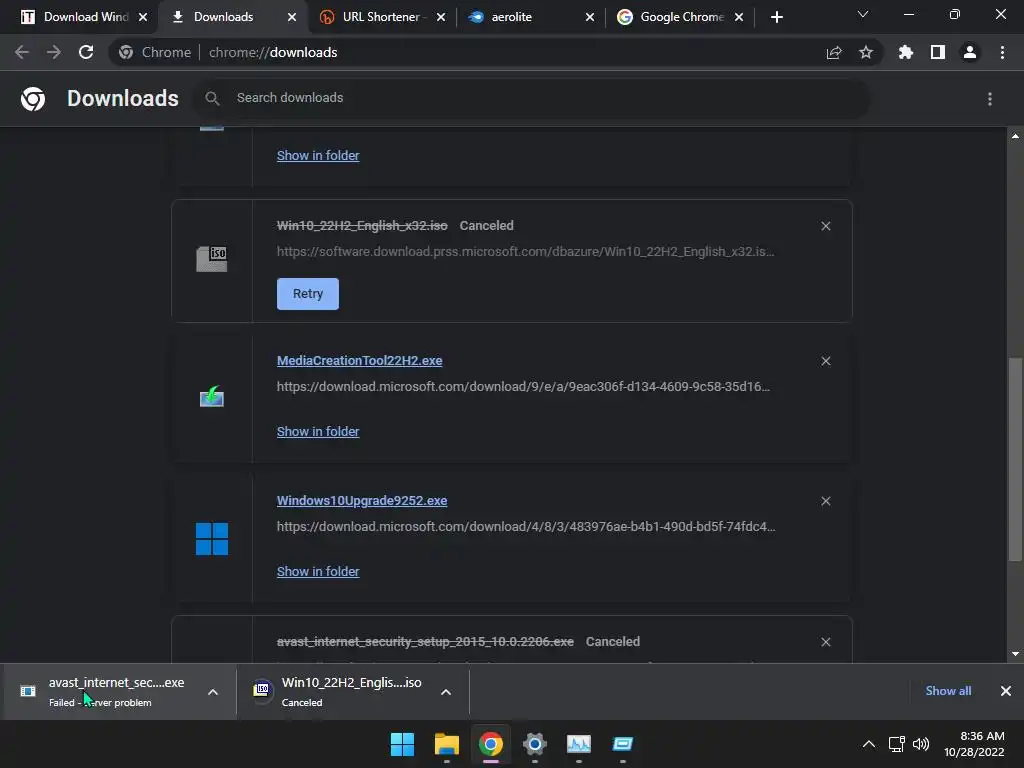Click the Windows10Upgrade9252 source URL text
This screenshot has height=768, width=1024.
(x=526, y=526)
